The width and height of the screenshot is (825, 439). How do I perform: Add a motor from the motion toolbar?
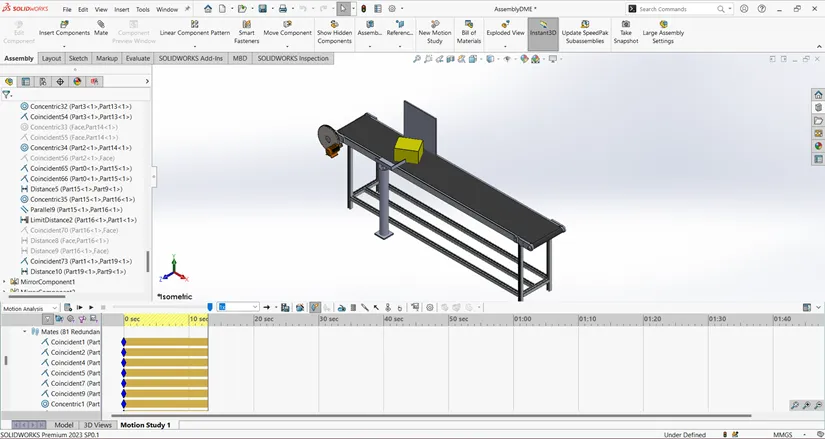pos(341,307)
